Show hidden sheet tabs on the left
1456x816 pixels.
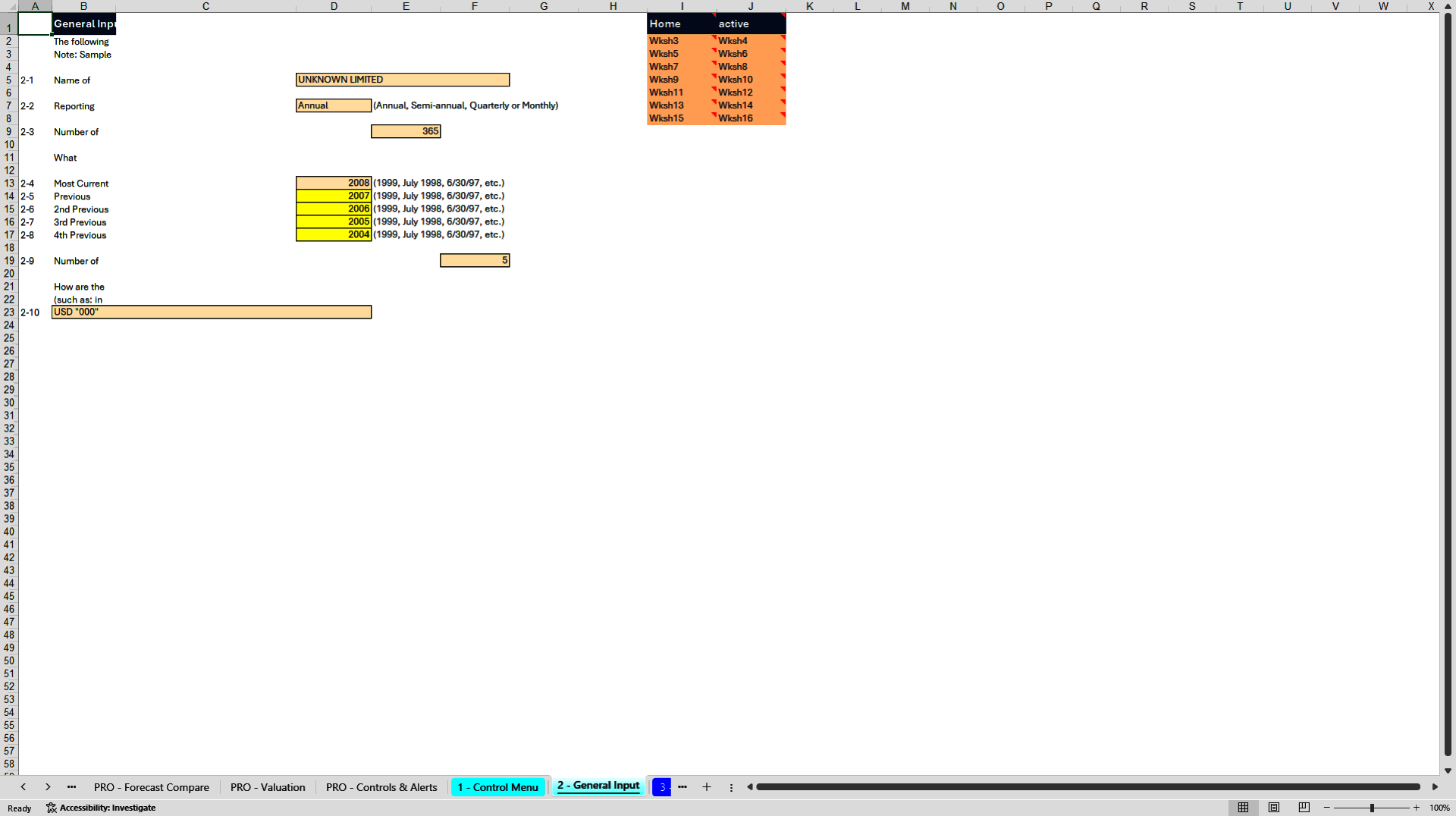(x=71, y=787)
